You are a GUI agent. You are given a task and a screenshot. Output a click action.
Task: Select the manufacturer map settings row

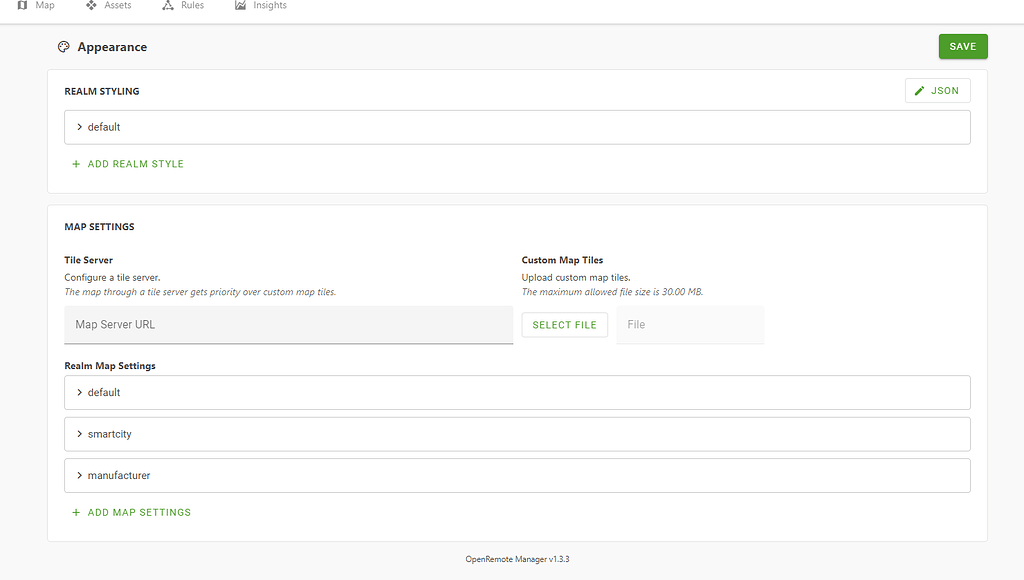pos(517,475)
